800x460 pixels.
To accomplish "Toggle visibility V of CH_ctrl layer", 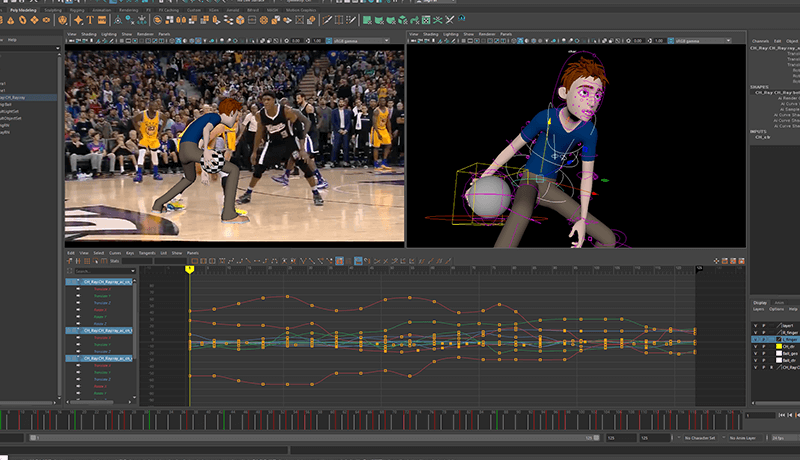I will point(756,346).
